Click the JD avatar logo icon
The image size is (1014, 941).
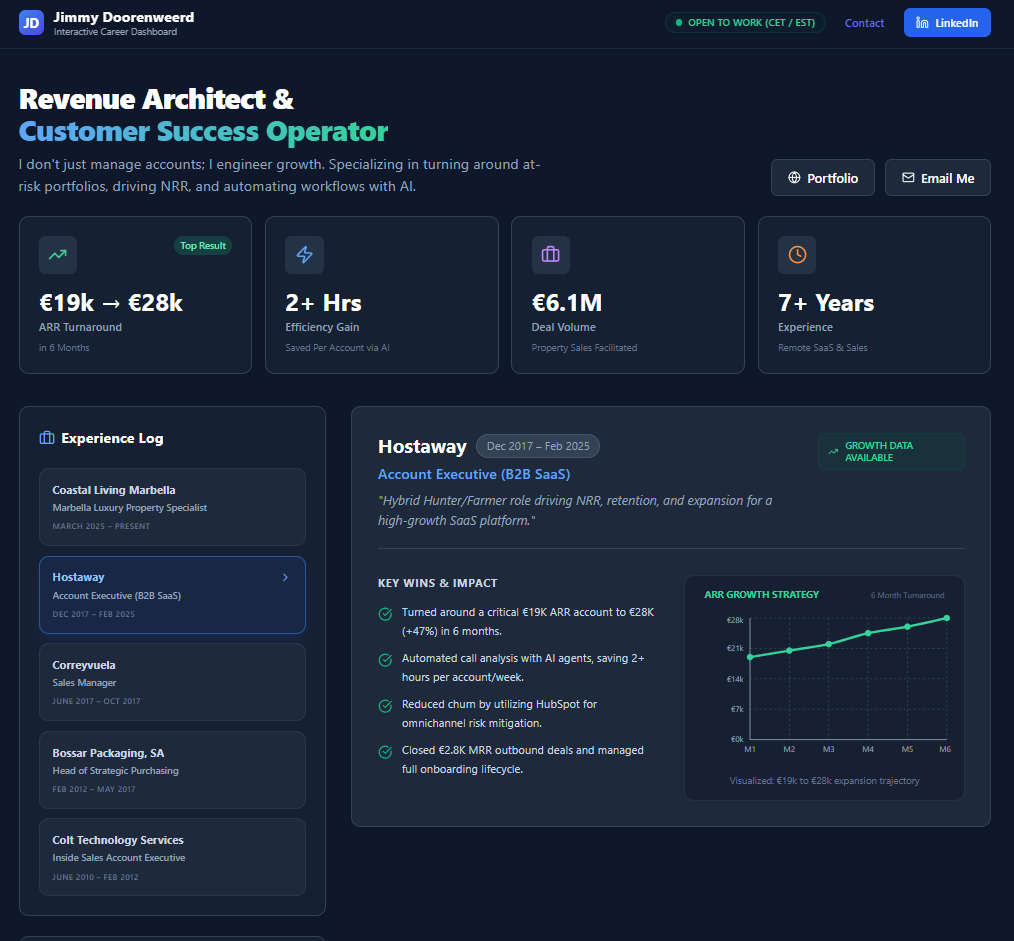31,22
